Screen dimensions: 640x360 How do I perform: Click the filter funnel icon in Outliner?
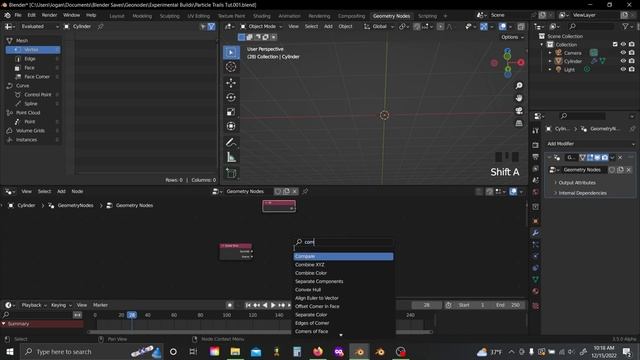point(625,26)
